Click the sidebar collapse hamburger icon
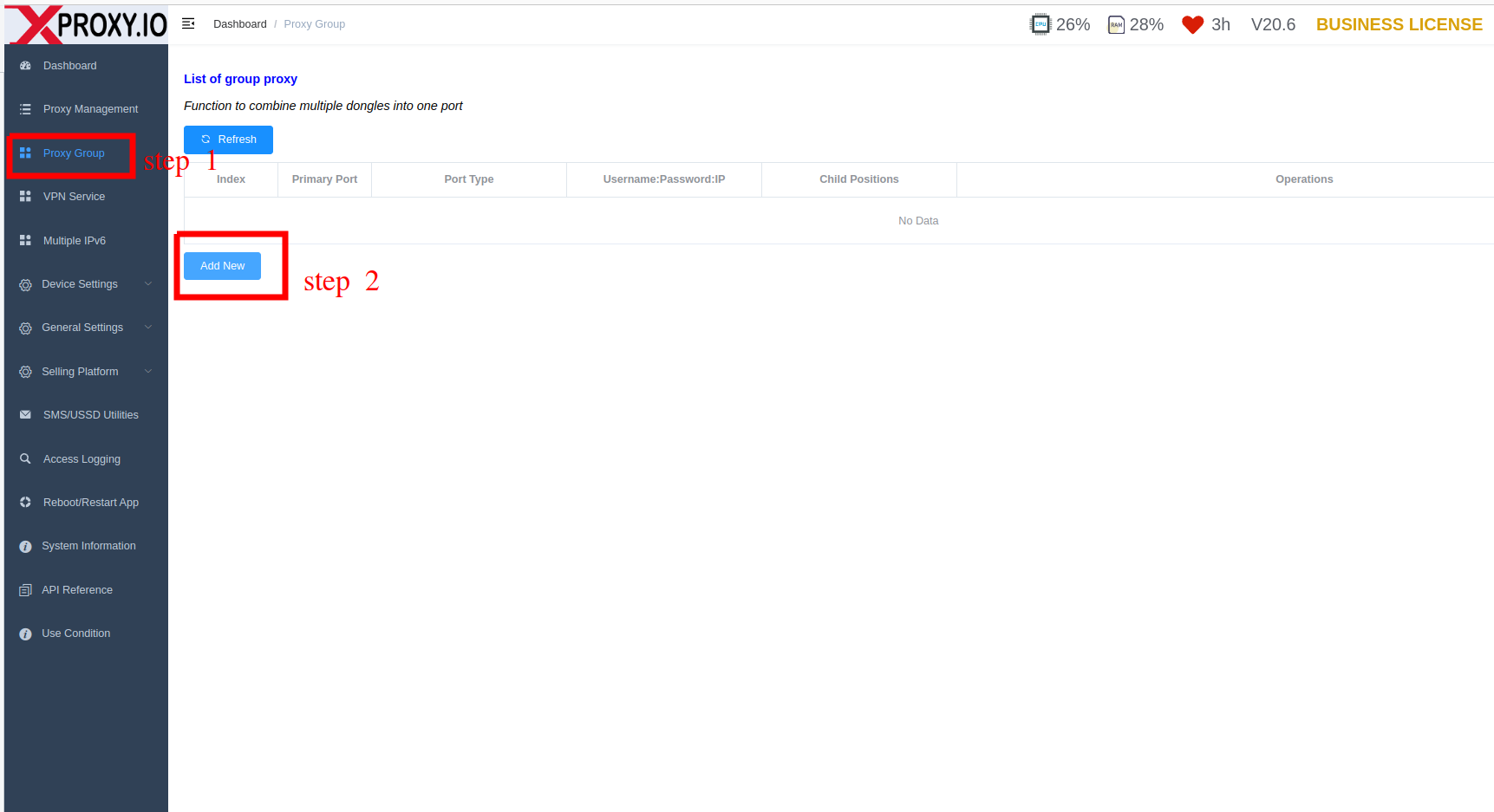Image resolution: width=1494 pixels, height=812 pixels. click(188, 24)
